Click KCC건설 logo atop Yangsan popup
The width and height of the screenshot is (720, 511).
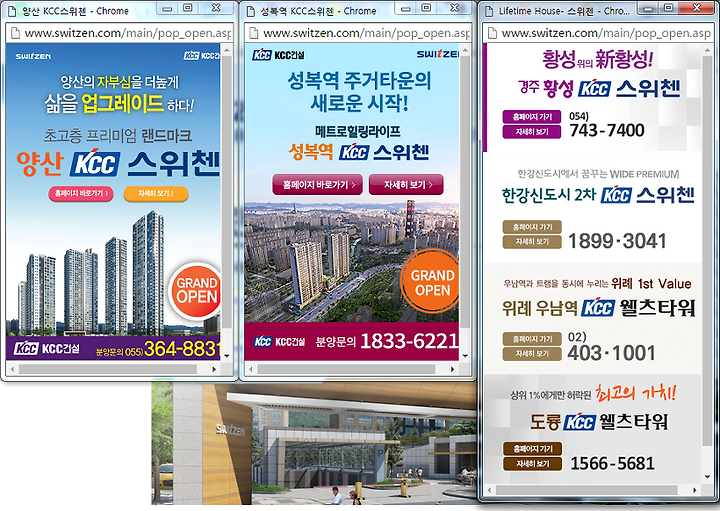(202, 56)
